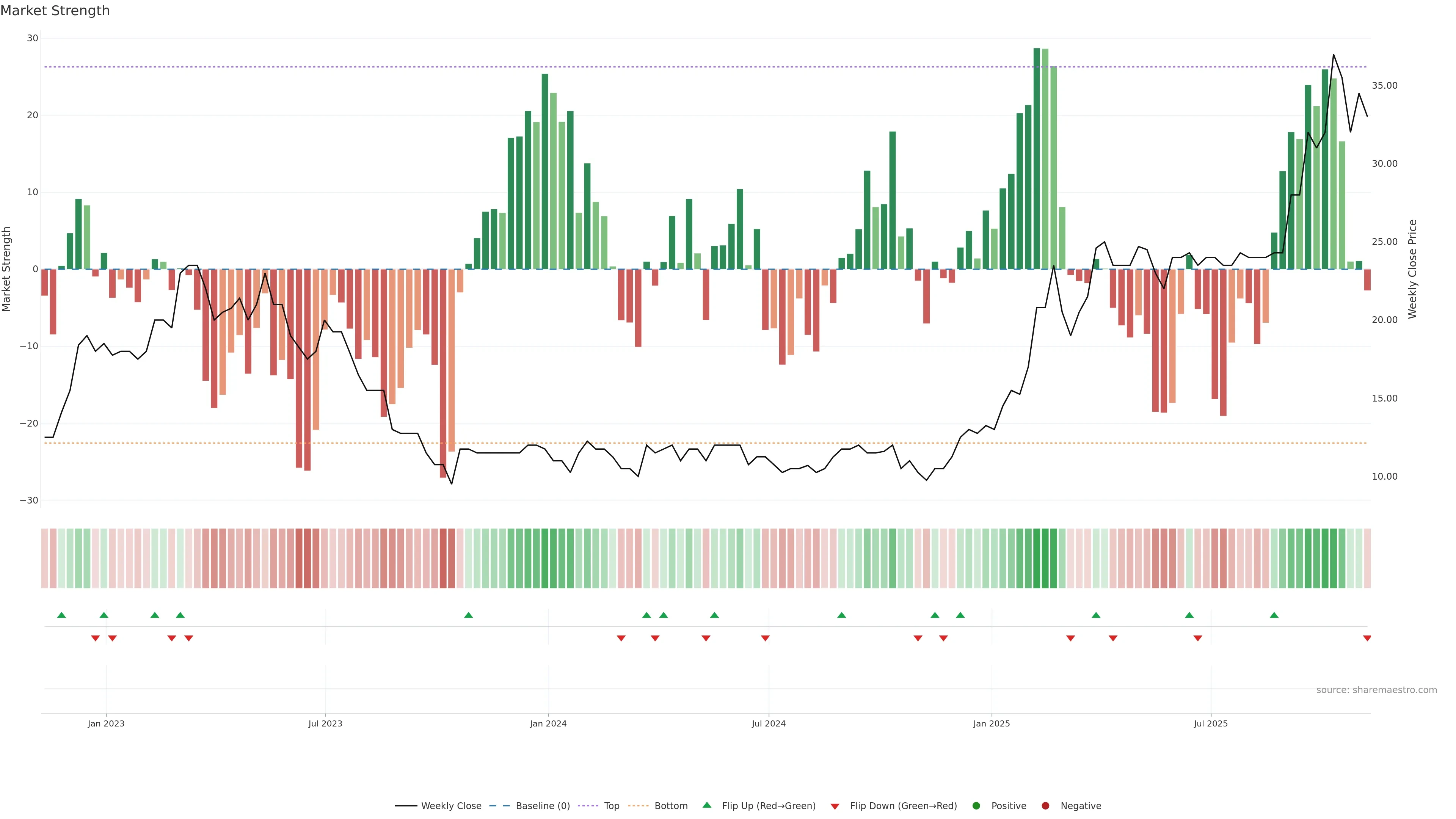Click red Flip Down triangle legend icon

[x=835, y=806]
